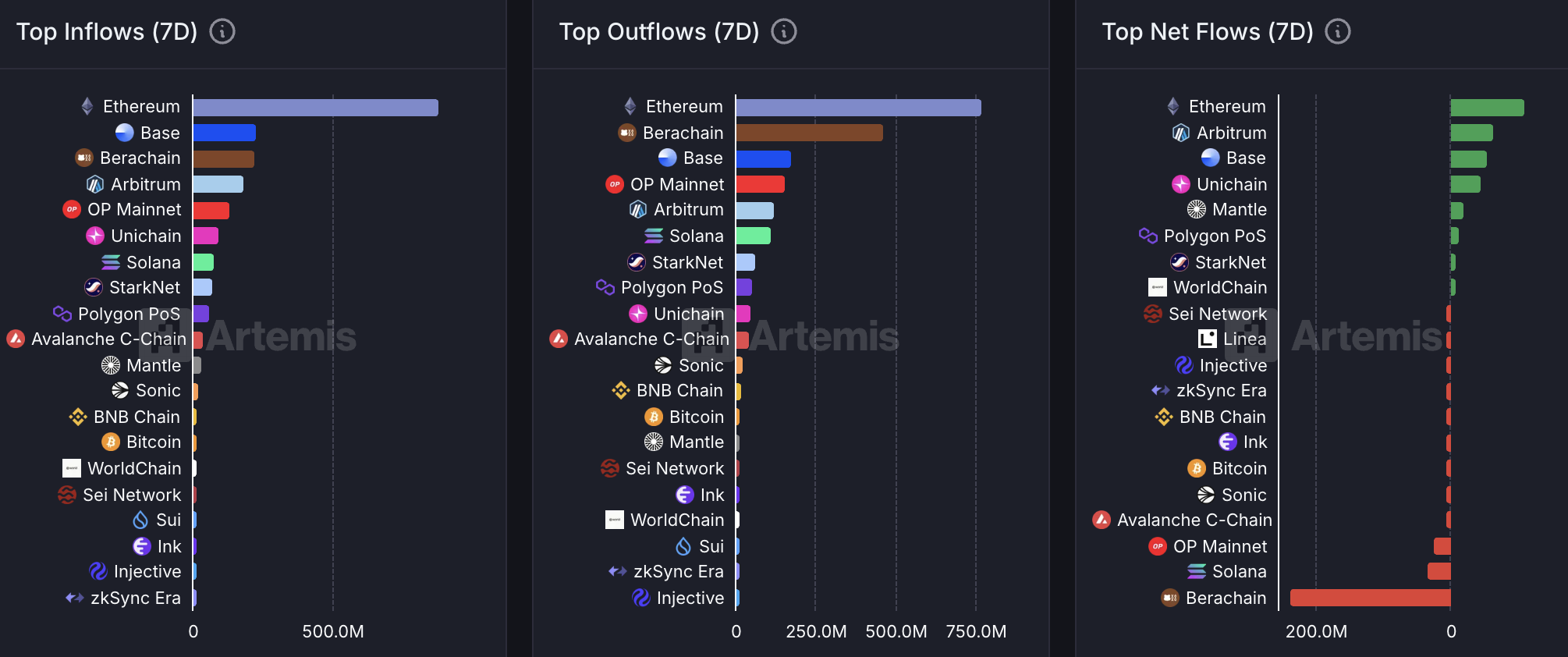
Task: Click the Ethereum bar in Top Outflows
Action: [x=859, y=107]
